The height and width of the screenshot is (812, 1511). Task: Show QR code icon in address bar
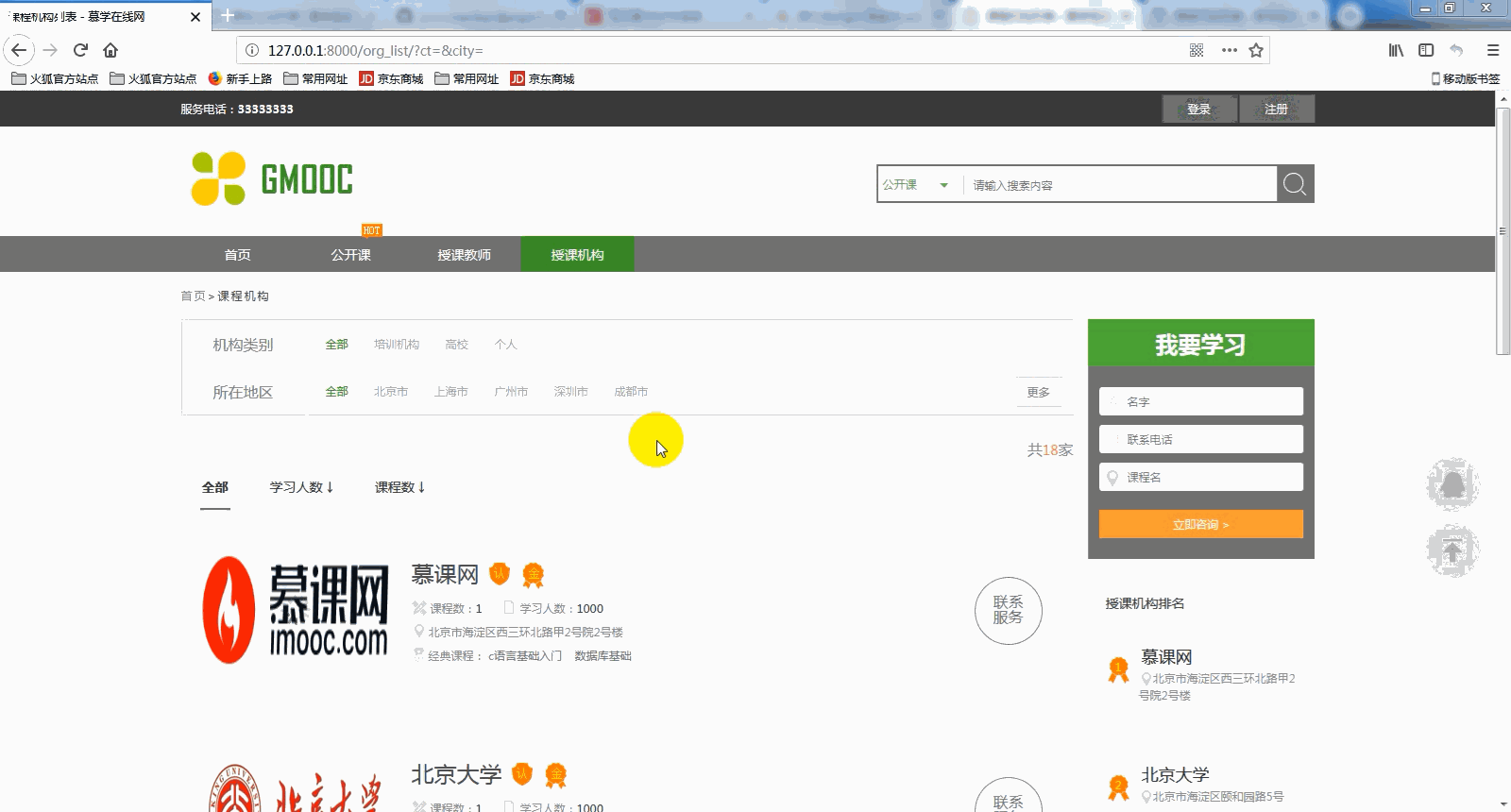pyautogui.click(x=1197, y=50)
